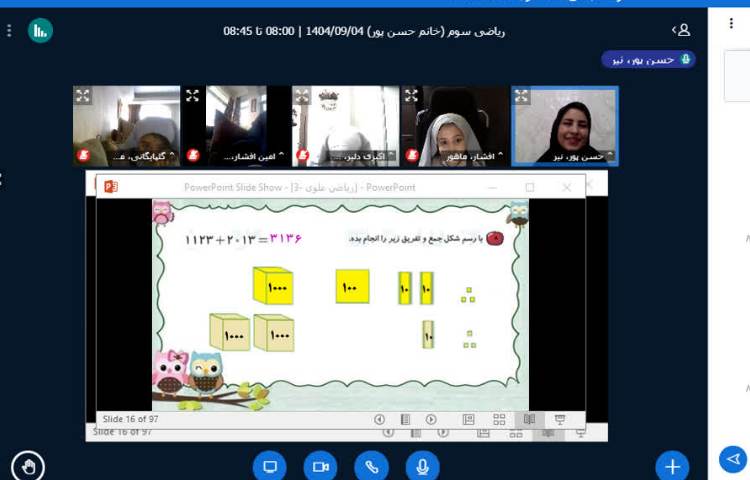
Task: Click the raise hand button
Action: 28,467
